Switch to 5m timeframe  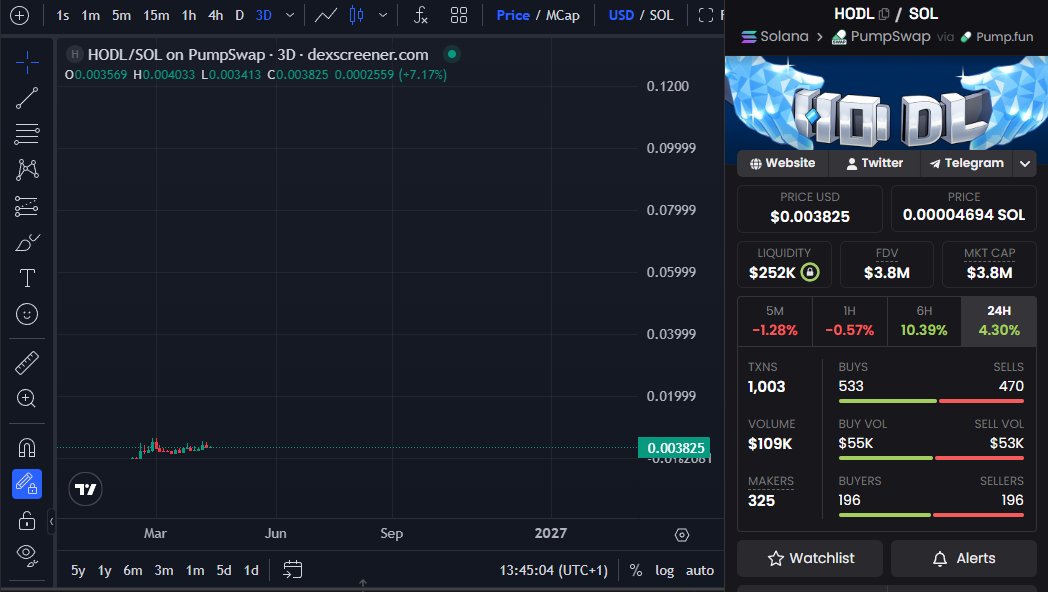(x=121, y=15)
